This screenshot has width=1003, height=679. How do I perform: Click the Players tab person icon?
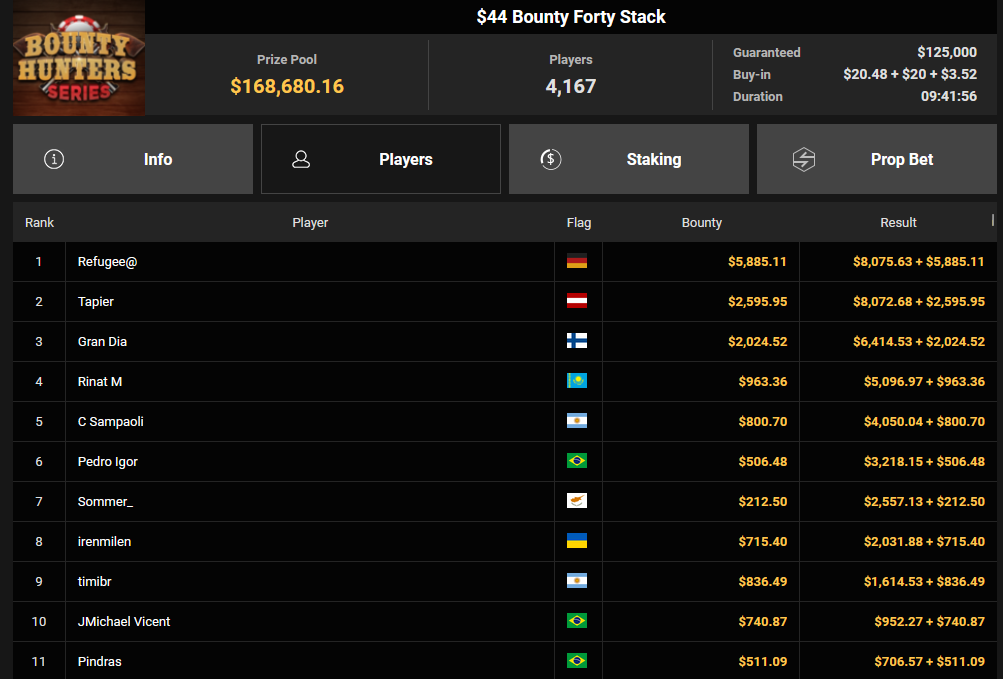301,159
